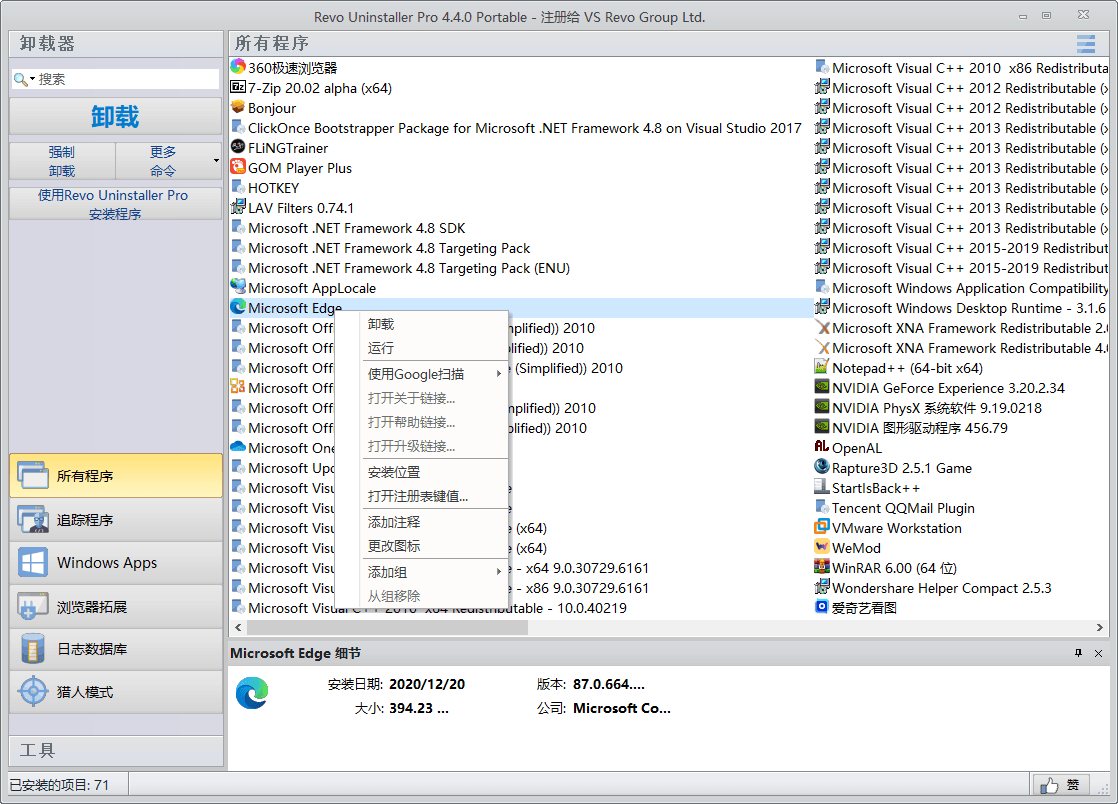Open the 日志数据库 logs database section
The image size is (1118, 804).
(115, 648)
